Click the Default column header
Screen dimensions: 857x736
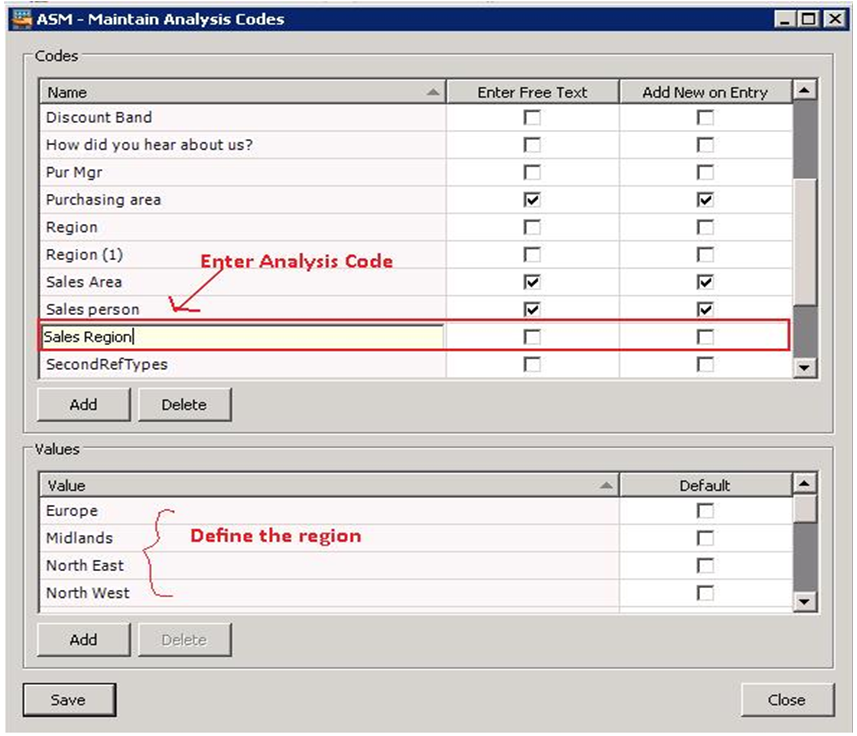pos(705,485)
